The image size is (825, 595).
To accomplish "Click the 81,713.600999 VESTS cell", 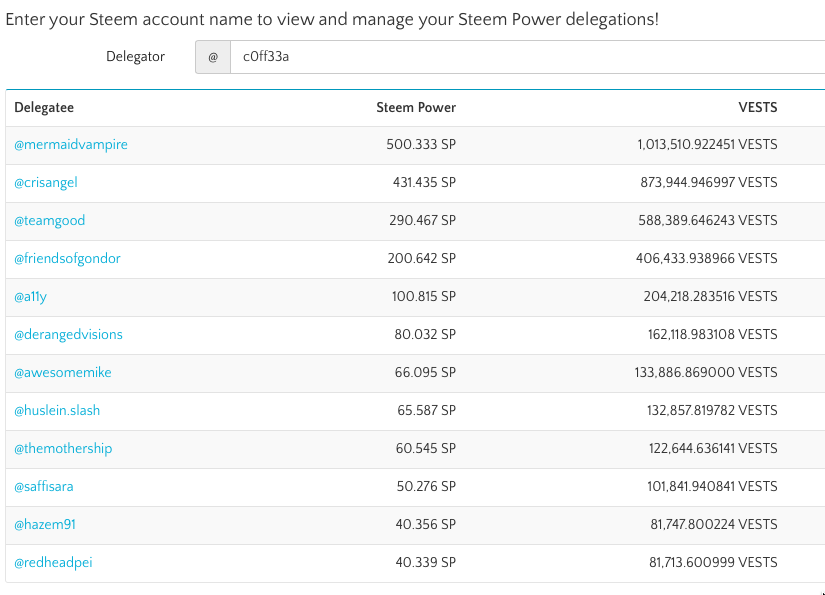I will (712, 563).
